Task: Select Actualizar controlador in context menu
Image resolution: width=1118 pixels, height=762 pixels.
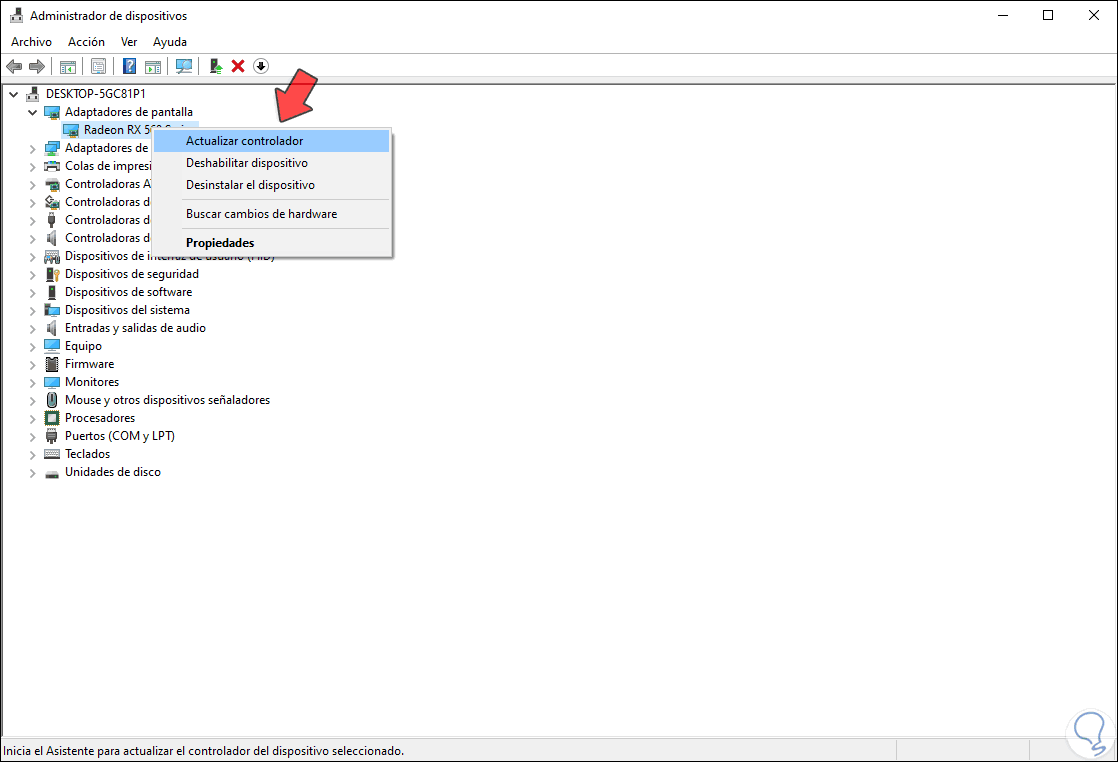Action: pyautogui.click(x=244, y=141)
